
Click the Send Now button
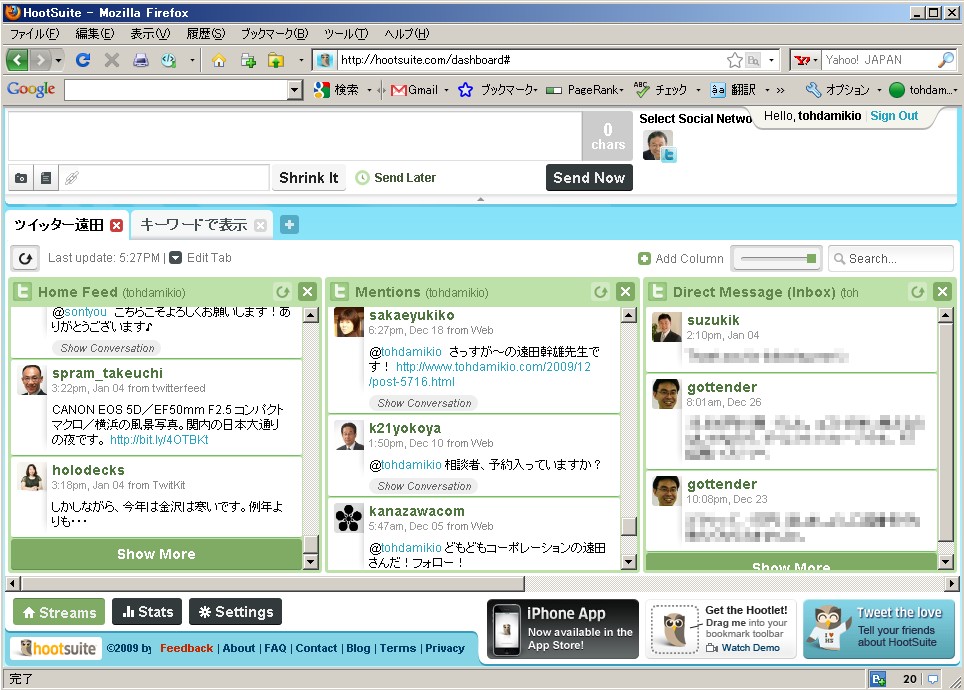pos(589,178)
